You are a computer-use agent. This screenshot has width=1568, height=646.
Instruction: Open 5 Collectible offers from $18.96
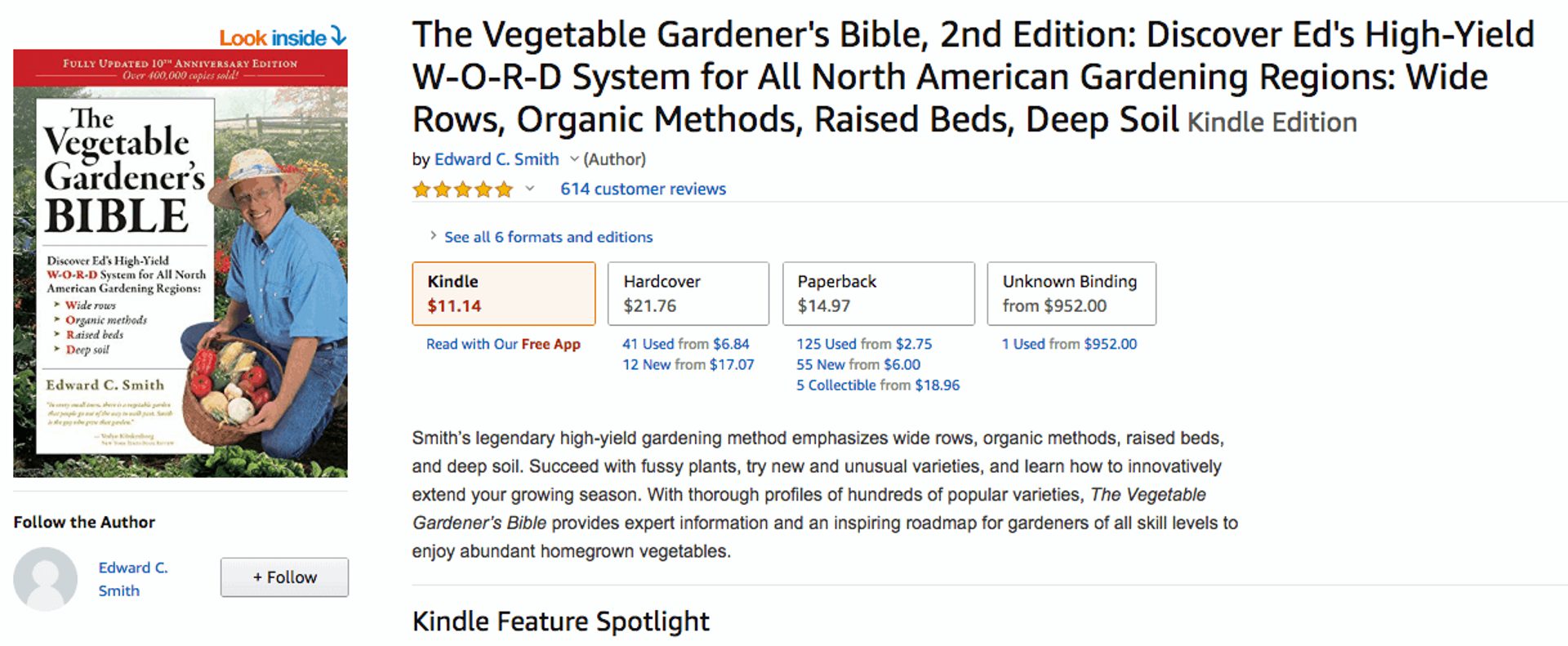877,385
